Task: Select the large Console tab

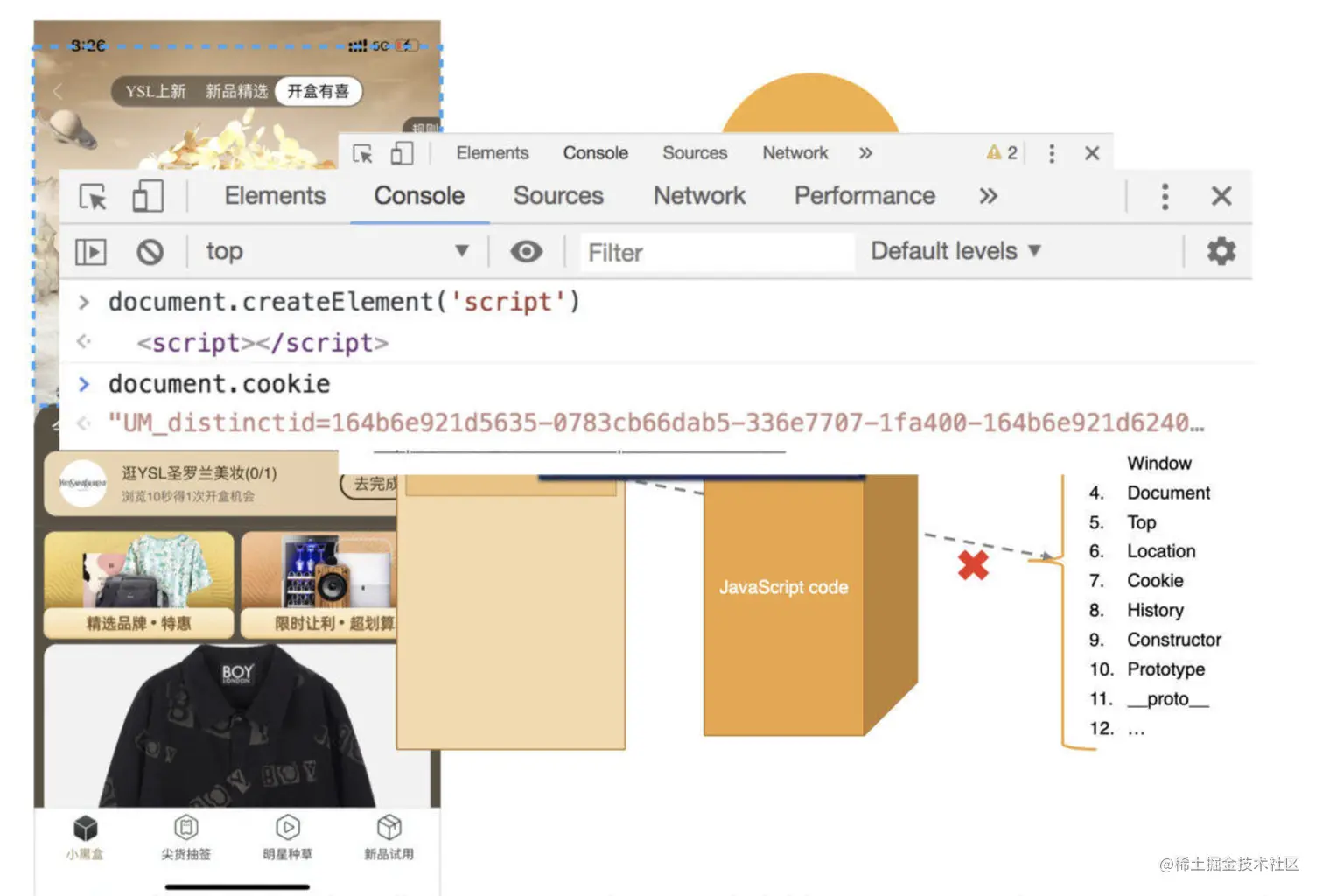Action: point(419,196)
